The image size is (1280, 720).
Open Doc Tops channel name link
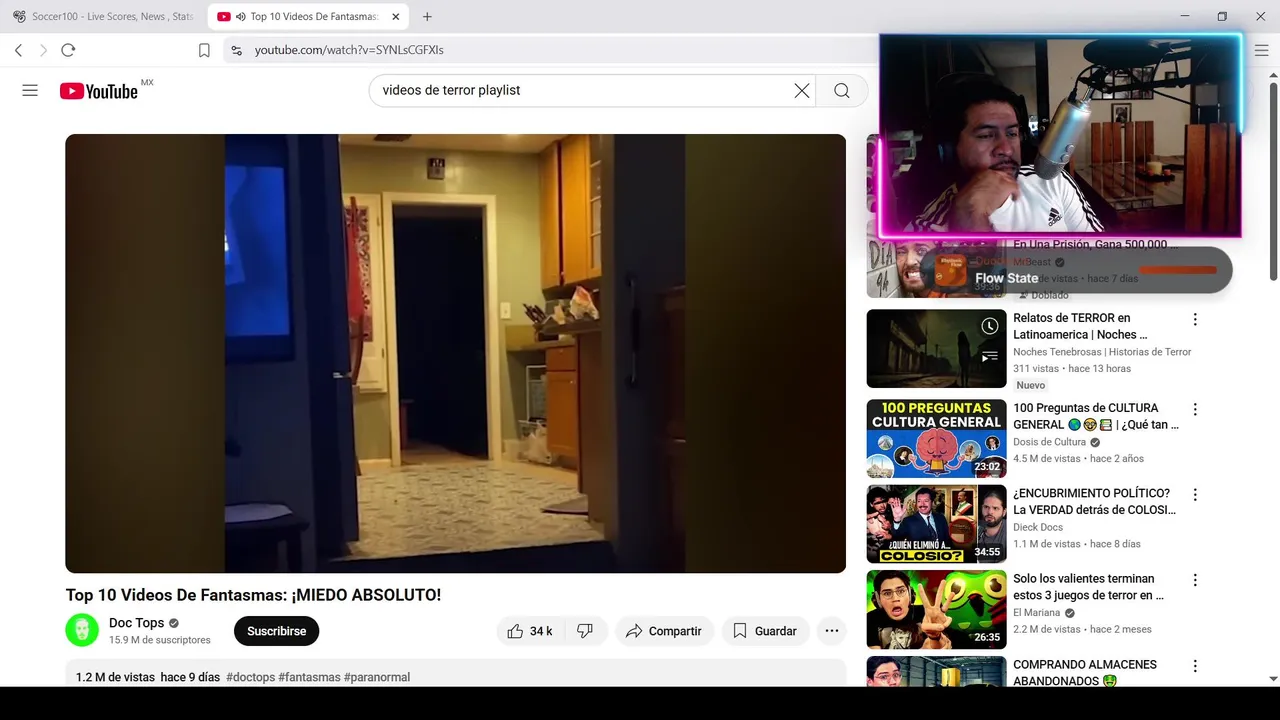tap(136, 623)
